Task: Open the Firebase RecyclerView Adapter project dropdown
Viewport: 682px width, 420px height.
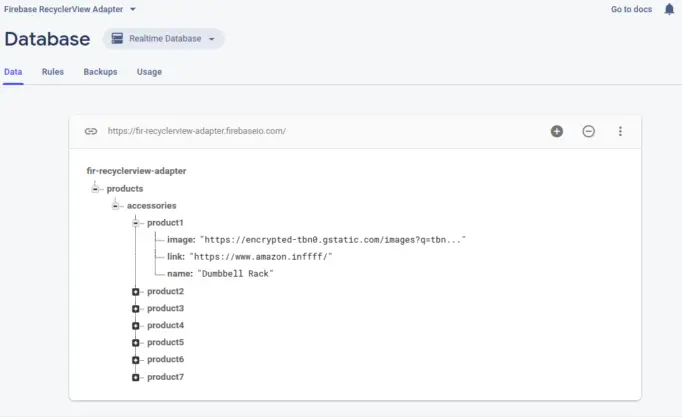Action: 70,9
